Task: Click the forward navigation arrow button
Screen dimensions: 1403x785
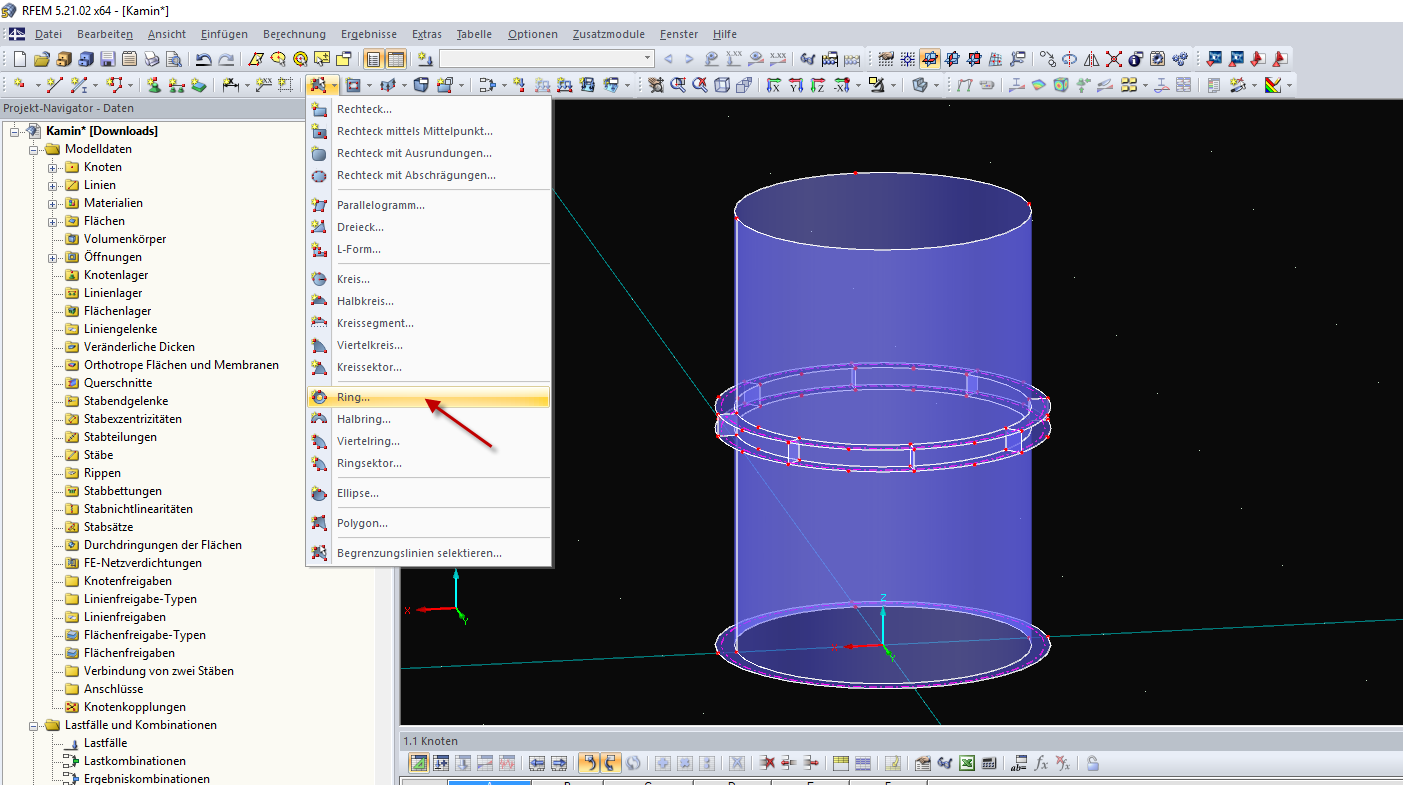Action: coord(689,58)
